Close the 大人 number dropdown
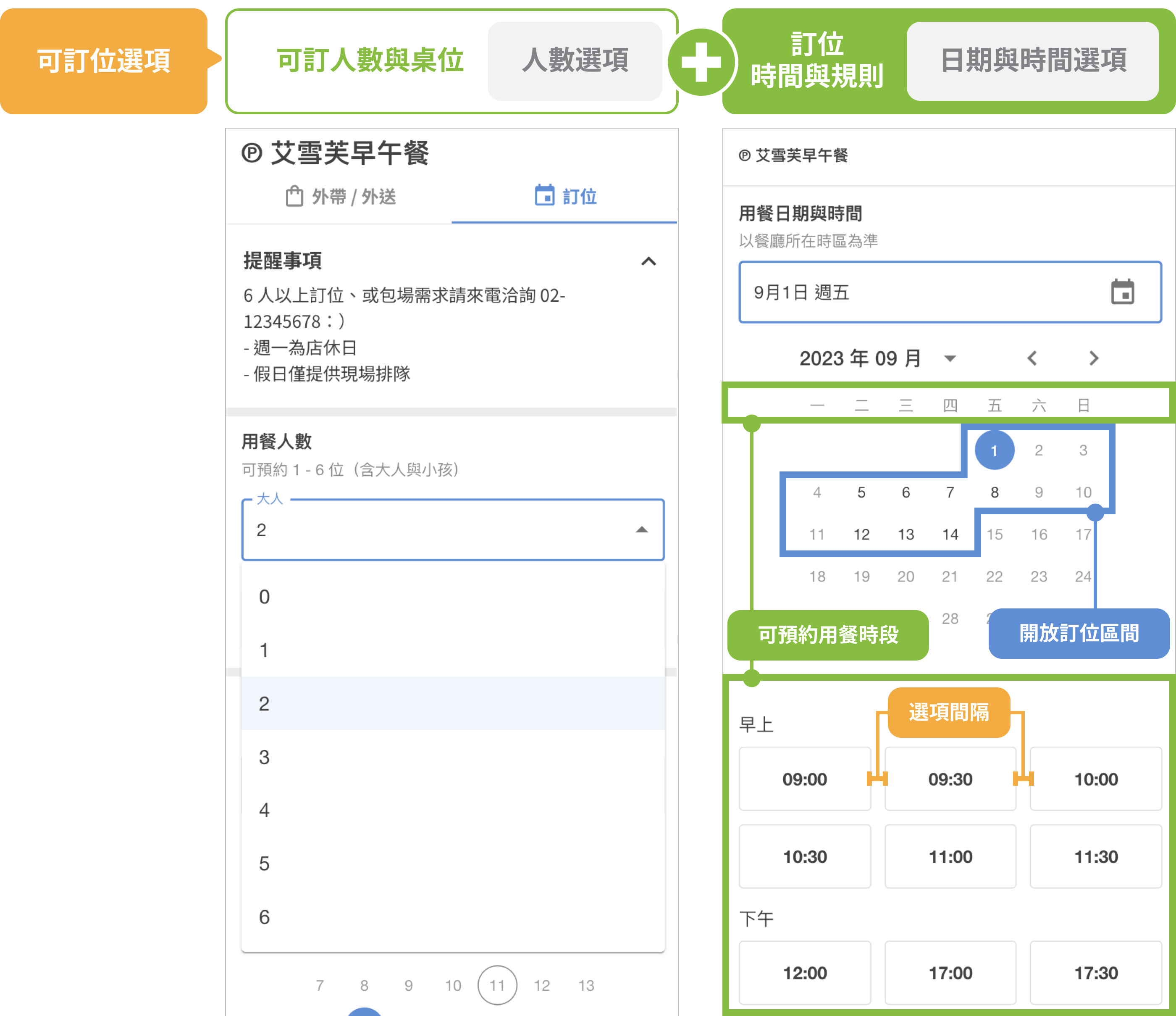This screenshot has width=1176, height=1016. [641, 529]
